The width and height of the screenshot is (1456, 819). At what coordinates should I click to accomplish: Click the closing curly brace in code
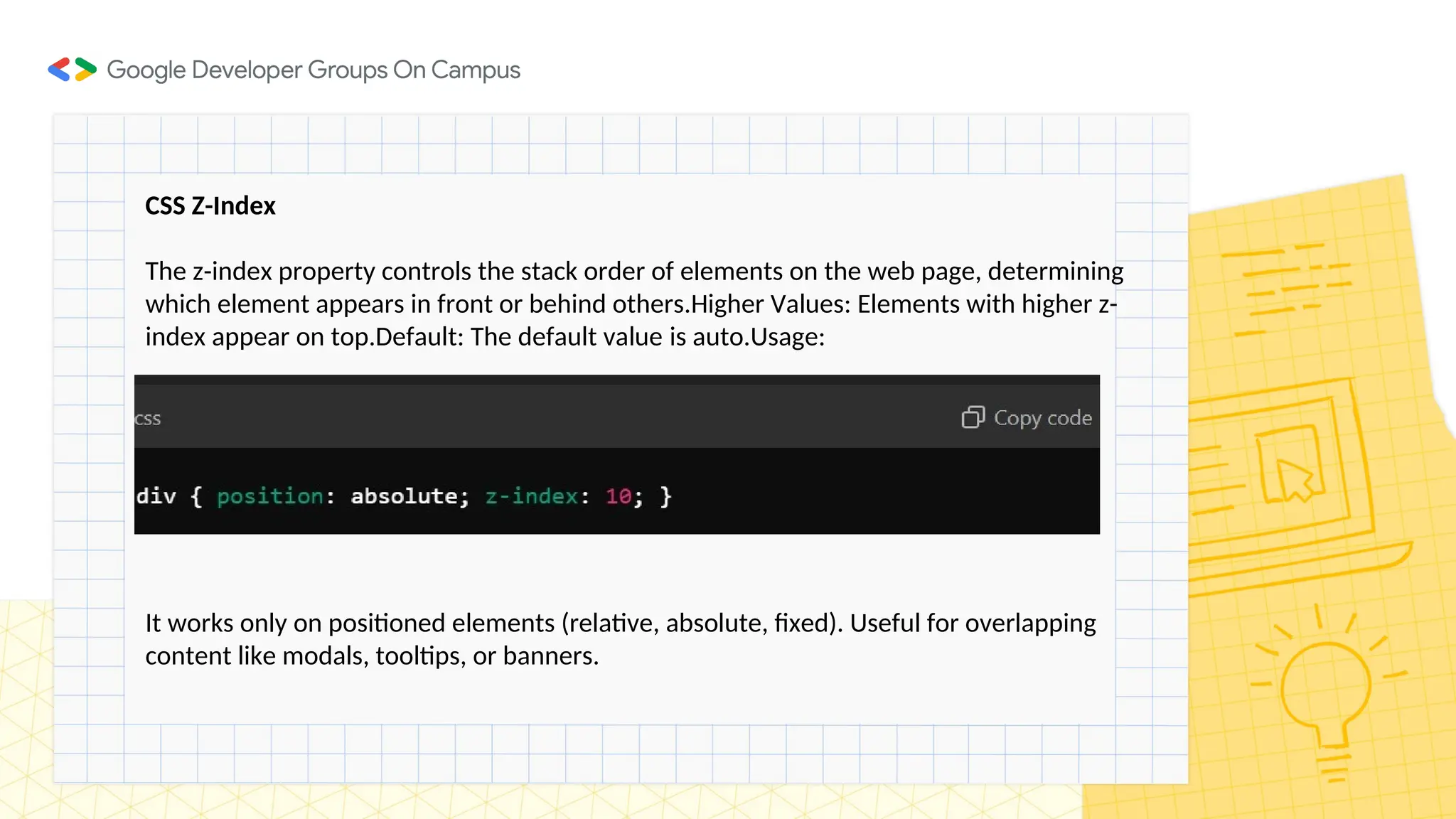click(665, 496)
